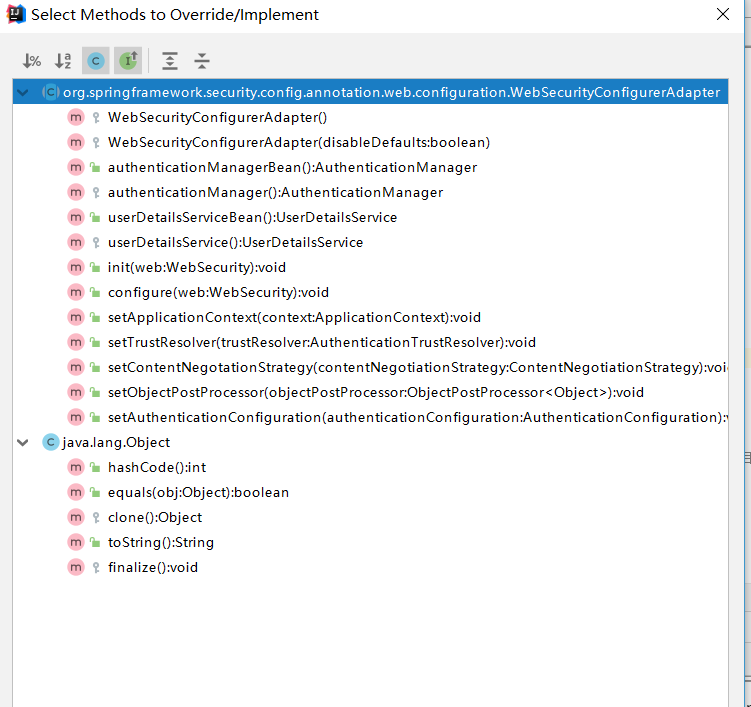751x707 pixels.
Task: Select setAuthenticationConfiguration method
Action: 418,417
